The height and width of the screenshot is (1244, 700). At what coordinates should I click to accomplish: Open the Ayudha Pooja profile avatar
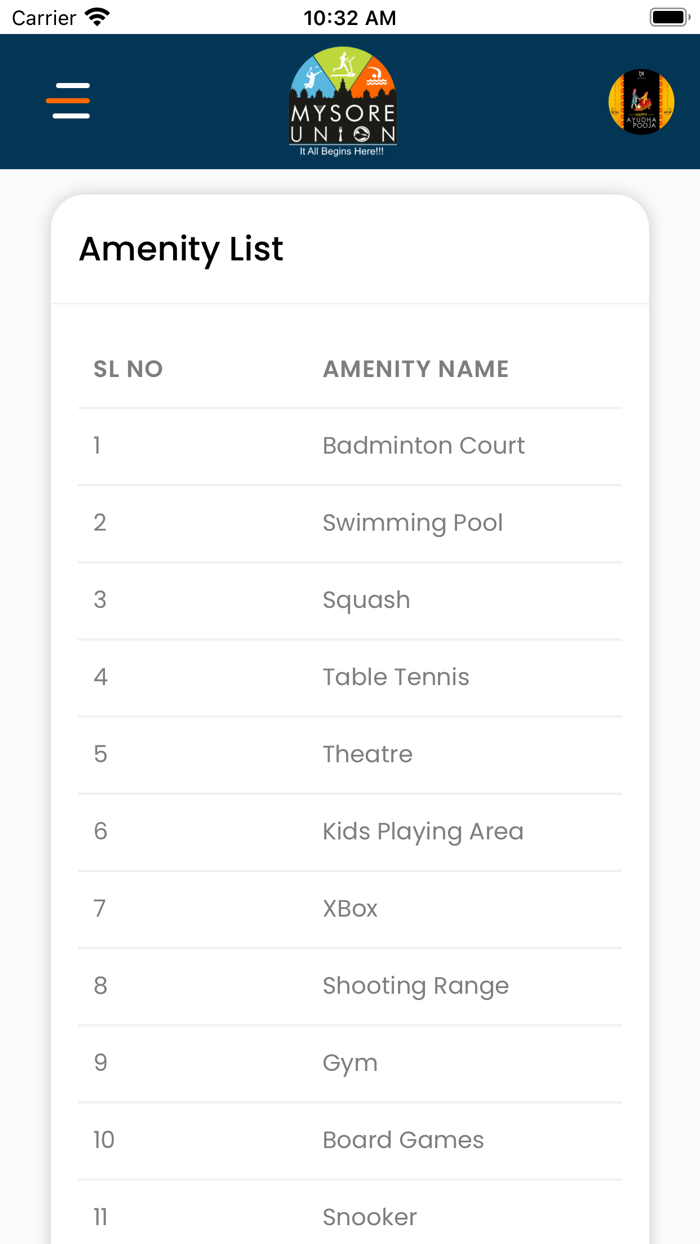[x=641, y=102]
